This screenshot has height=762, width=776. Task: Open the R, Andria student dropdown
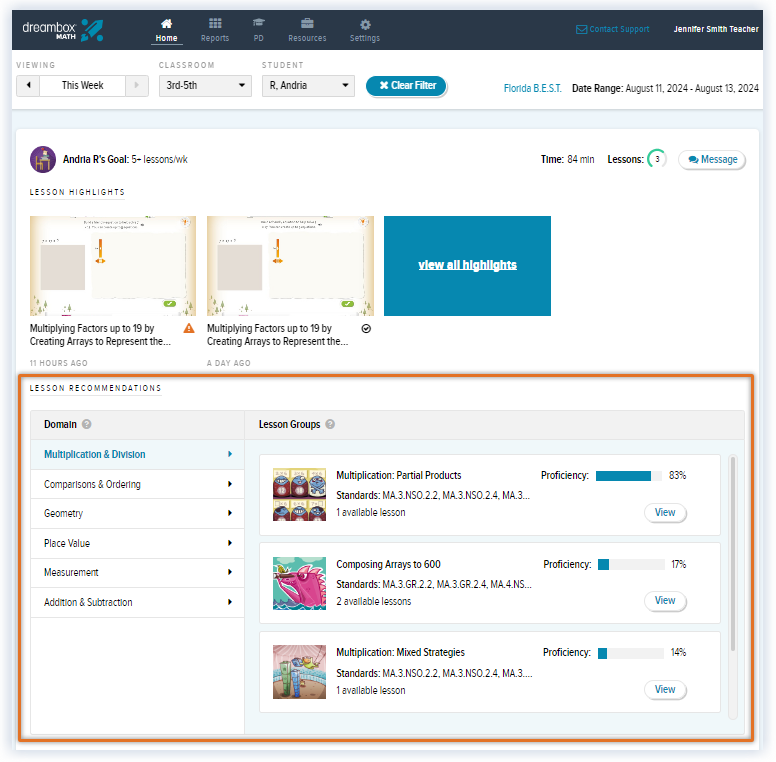[308, 86]
